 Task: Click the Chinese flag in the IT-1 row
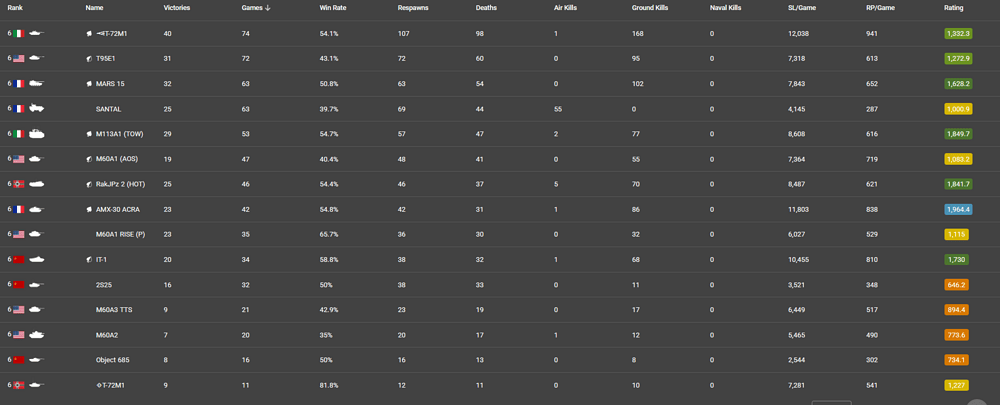(19, 259)
